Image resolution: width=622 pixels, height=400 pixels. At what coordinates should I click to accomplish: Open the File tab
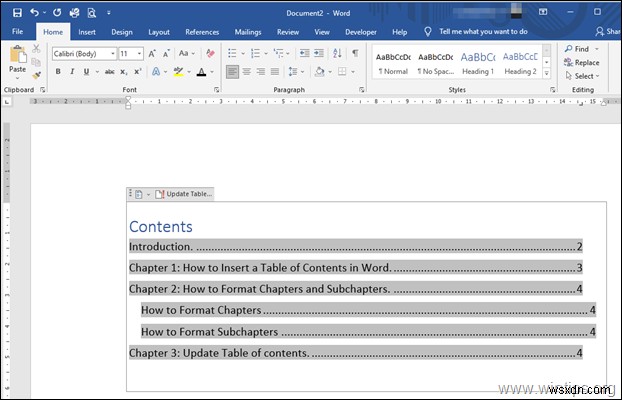17,32
